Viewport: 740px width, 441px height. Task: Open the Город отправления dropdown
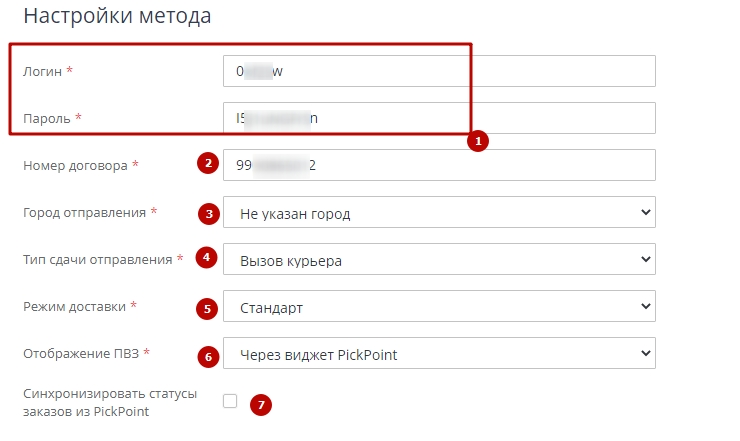439,213
